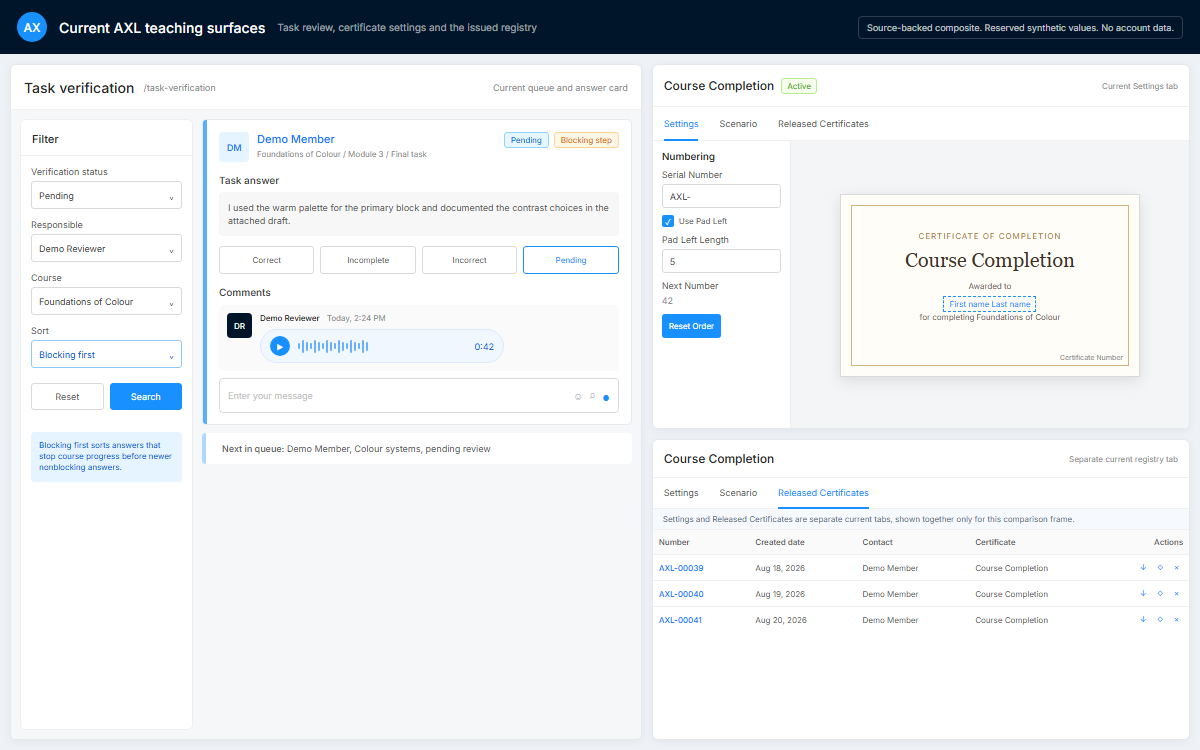Mark the task answer as Incorrect
This screenshot has height=750, width=1200.
click(469, 260)
